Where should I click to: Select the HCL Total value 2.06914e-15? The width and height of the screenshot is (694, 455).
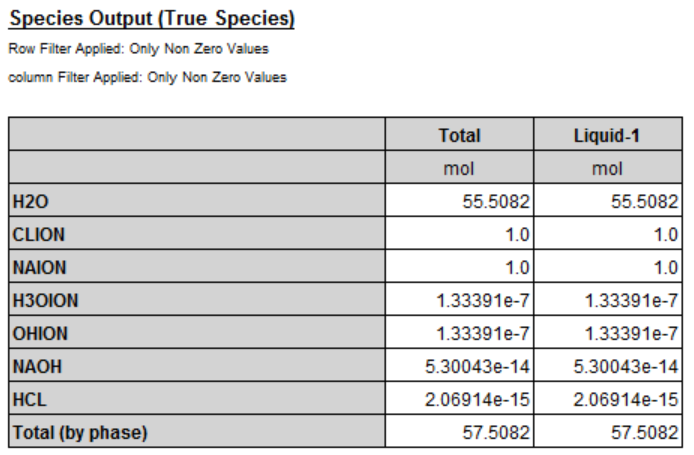coord(477,400)
